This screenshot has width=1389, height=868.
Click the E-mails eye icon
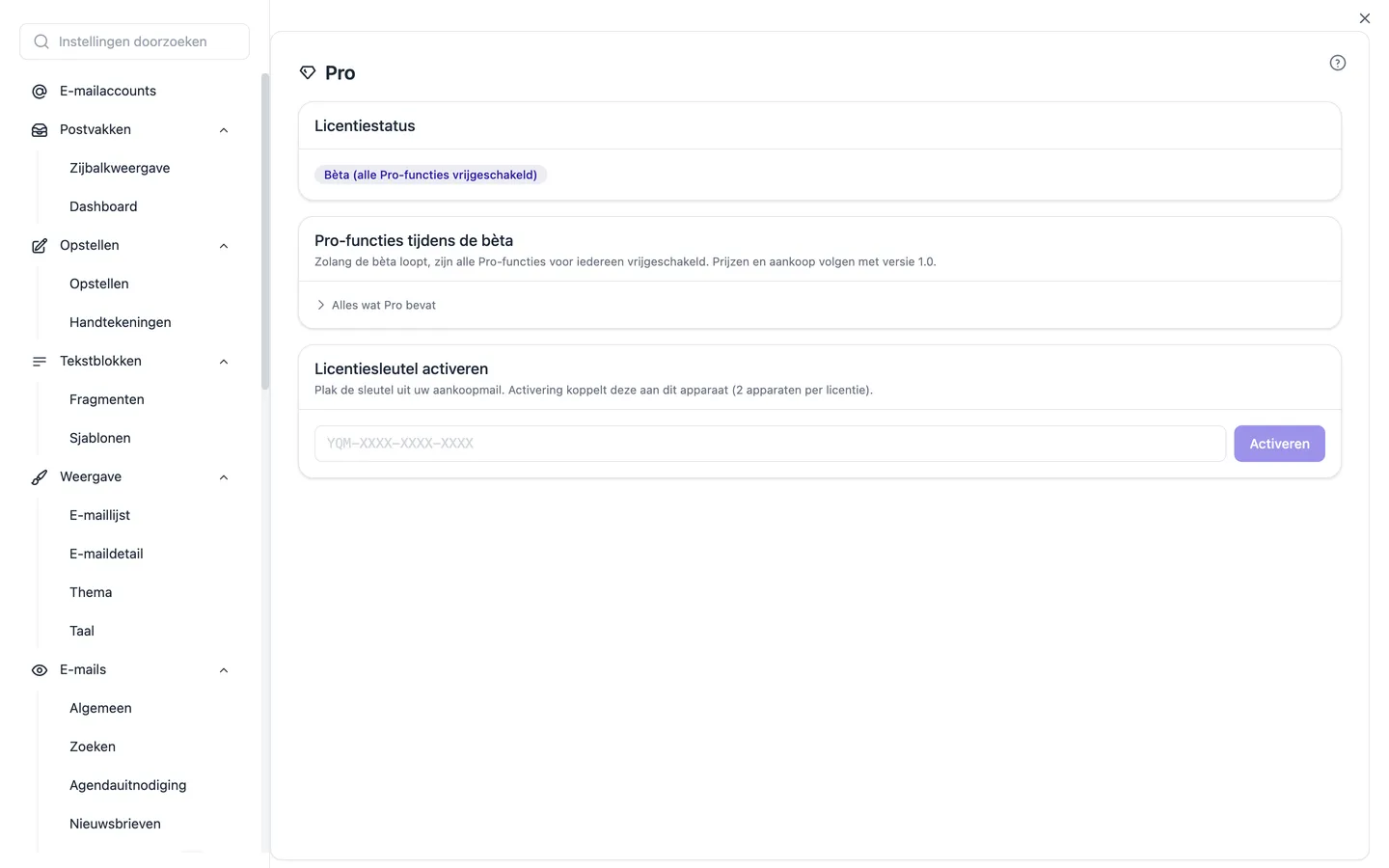[40, 670]
